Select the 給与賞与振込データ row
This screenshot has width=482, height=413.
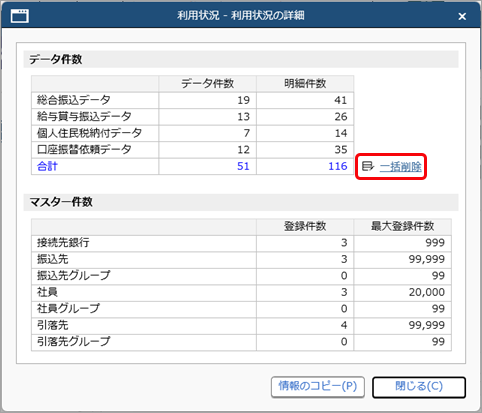pos(192,117)
